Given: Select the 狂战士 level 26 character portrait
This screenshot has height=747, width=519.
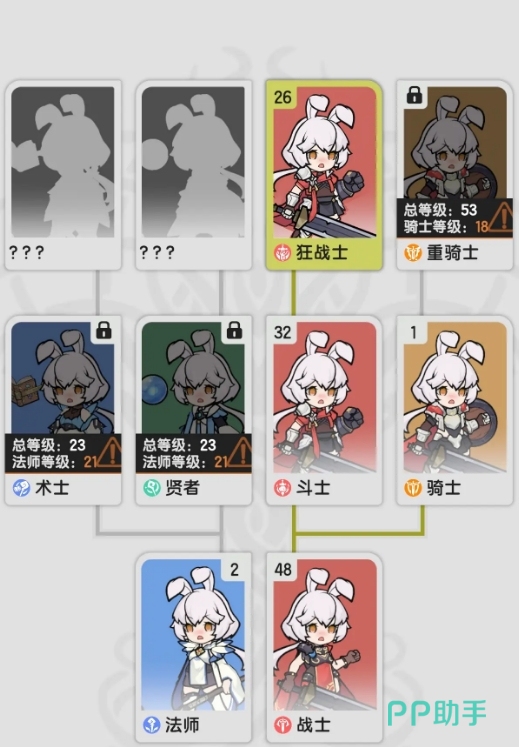Looking at the screenshot, I should coord(325,162).
